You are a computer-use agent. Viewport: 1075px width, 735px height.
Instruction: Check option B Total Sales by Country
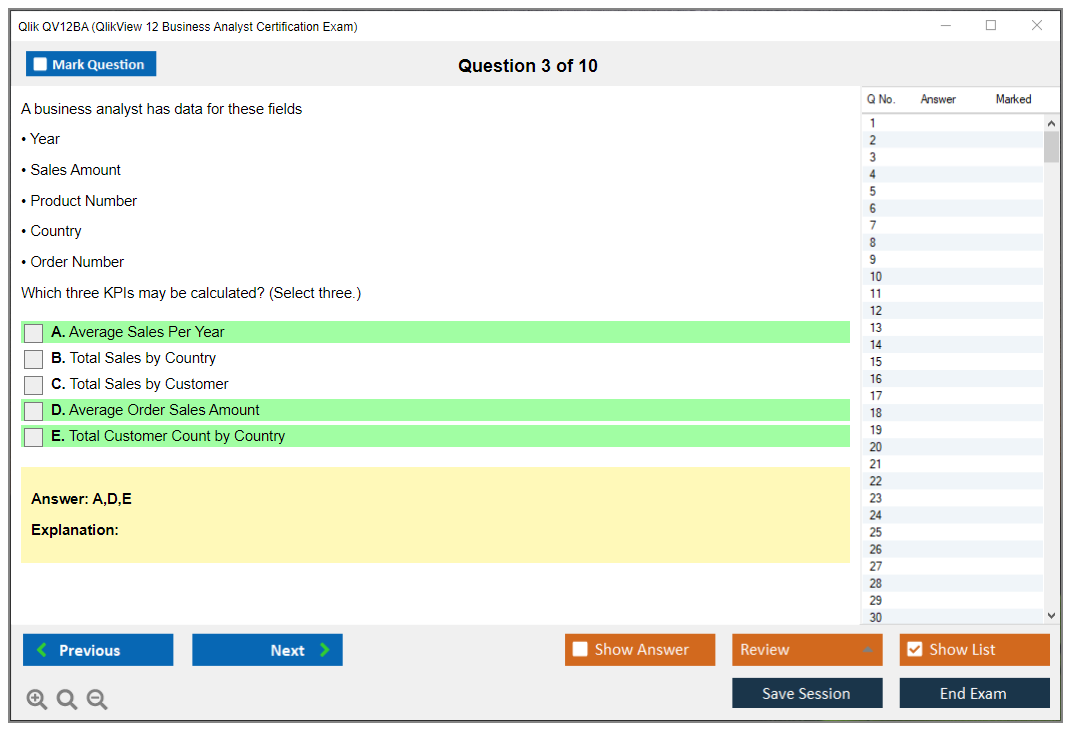34,359
